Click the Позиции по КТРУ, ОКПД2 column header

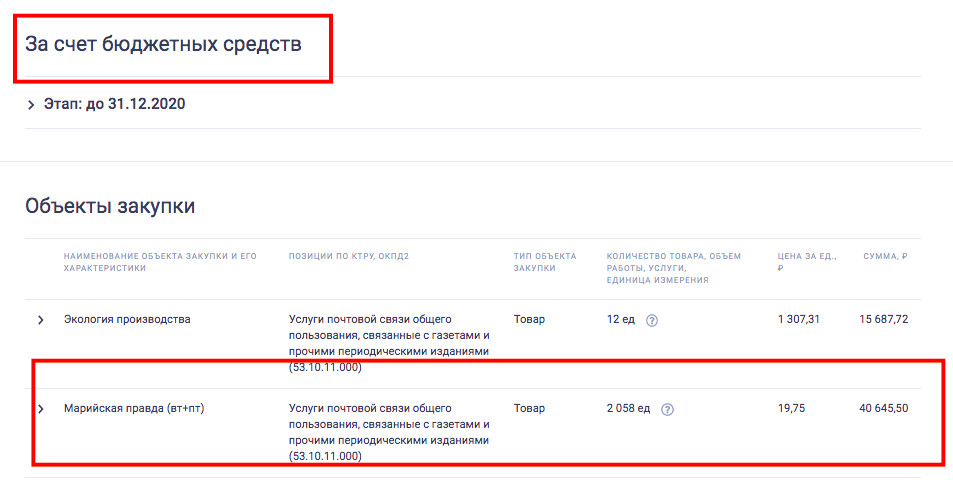click(349, 256)
